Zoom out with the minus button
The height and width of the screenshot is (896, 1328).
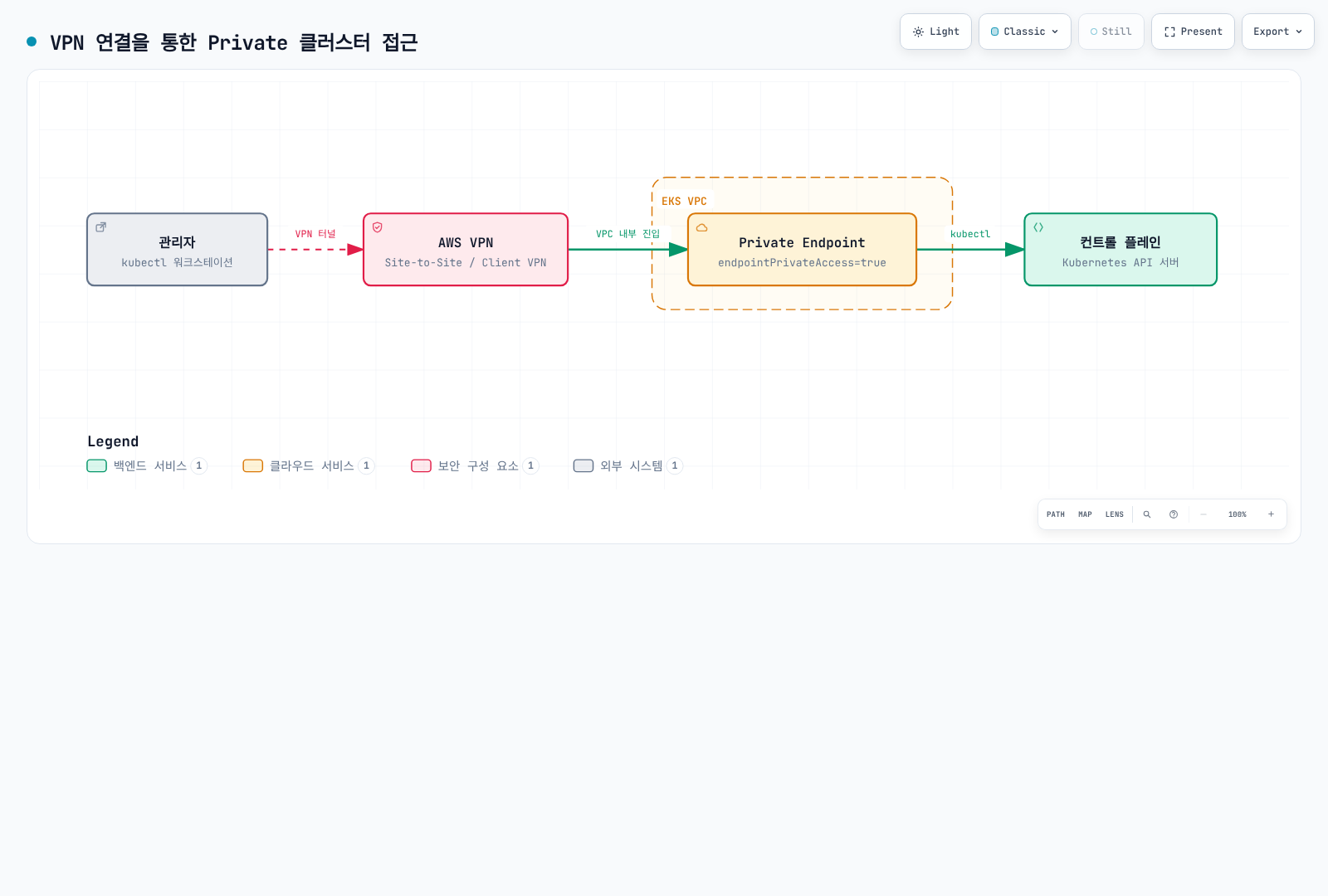tap(1203, 514)
